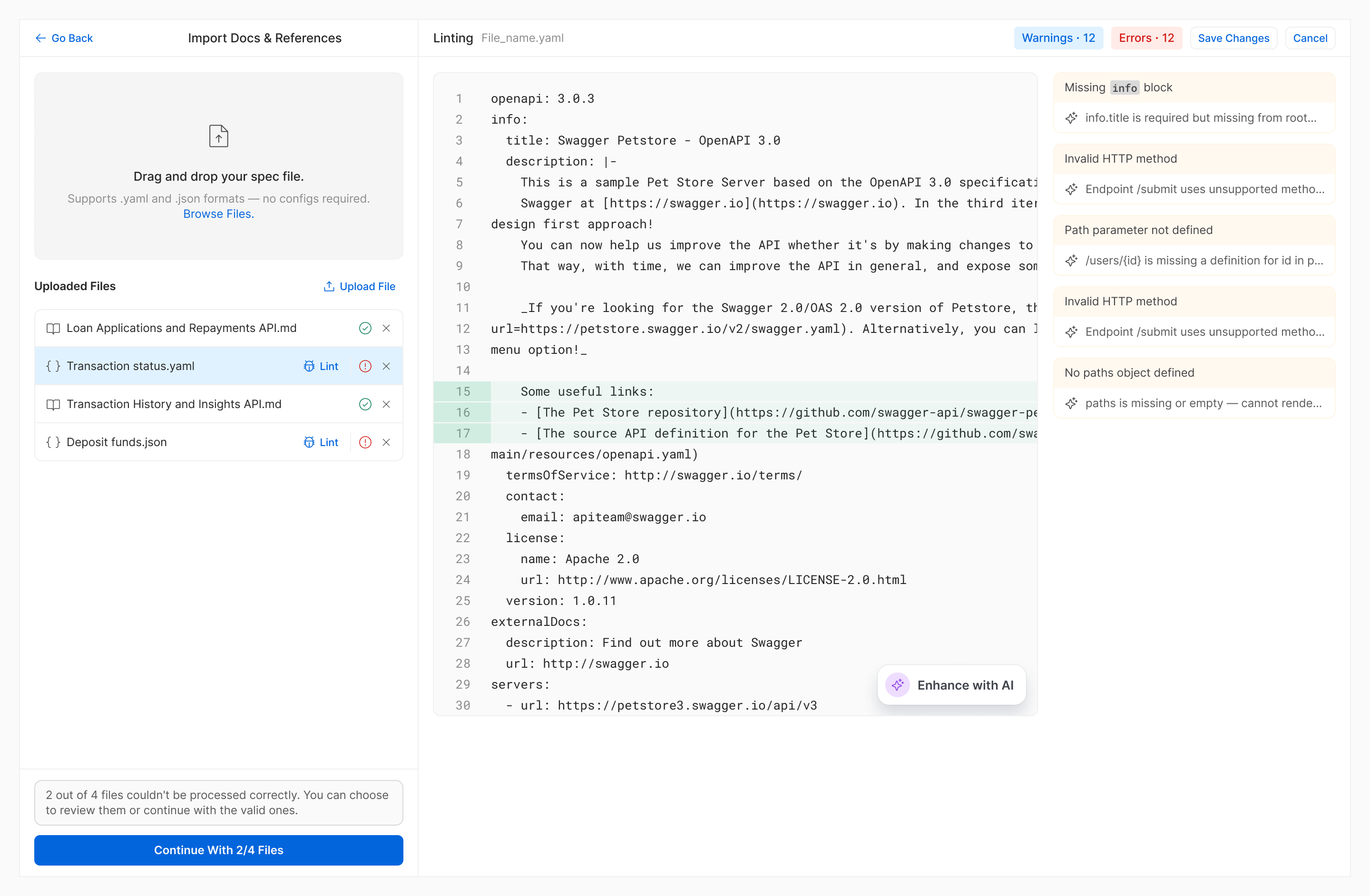
Task: Click red error icon for Transaction status.yaml
Action: (x=365, y=366)
